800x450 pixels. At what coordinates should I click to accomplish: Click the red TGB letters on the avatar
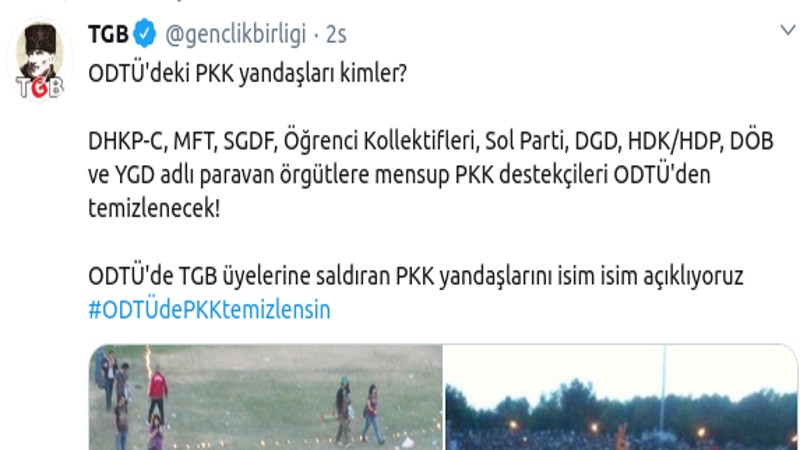point(39,87)
